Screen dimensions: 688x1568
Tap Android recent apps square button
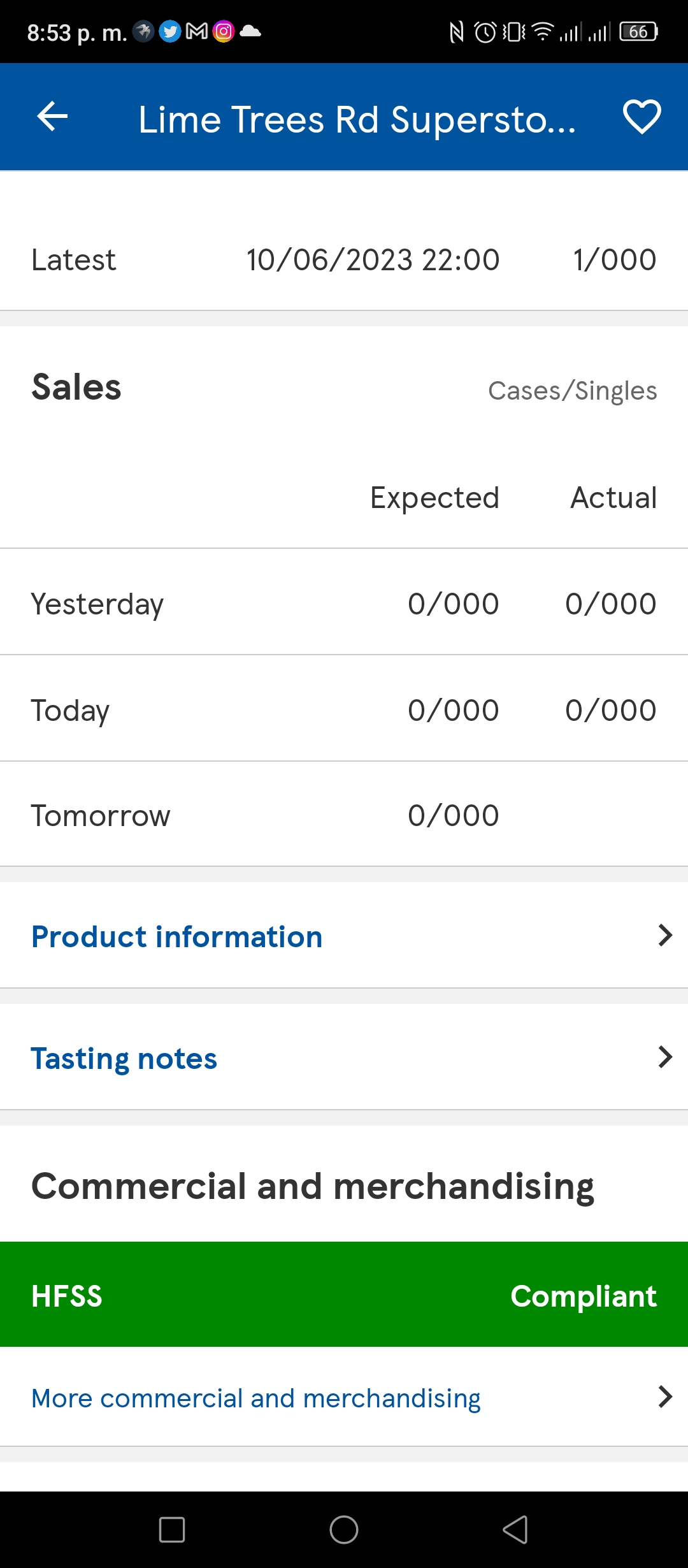(172, 1530)
